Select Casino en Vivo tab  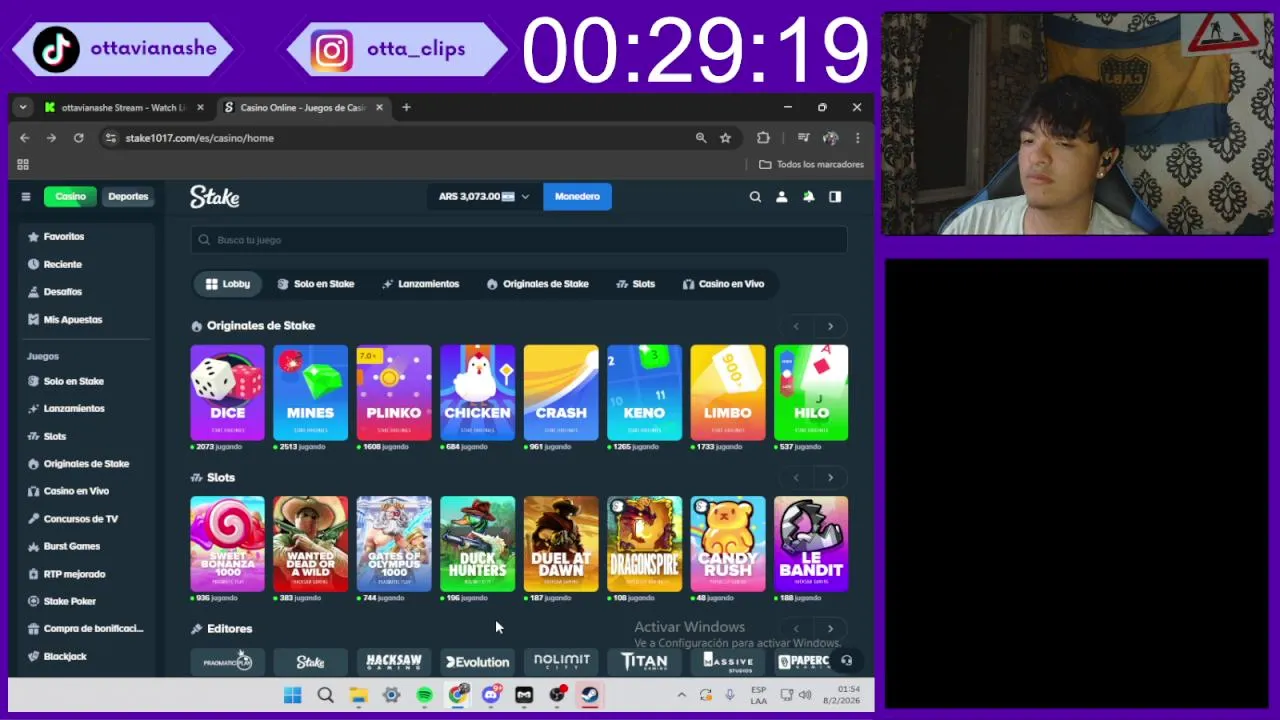pos(723,284)
